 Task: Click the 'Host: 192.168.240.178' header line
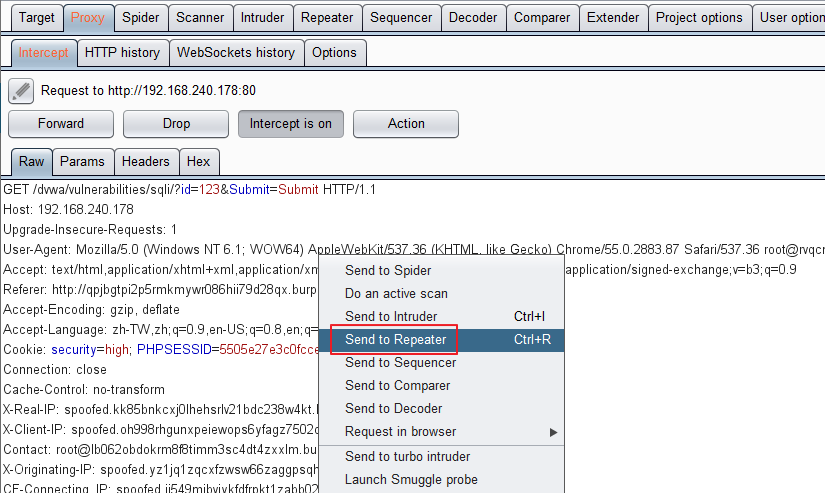point(68,210)
